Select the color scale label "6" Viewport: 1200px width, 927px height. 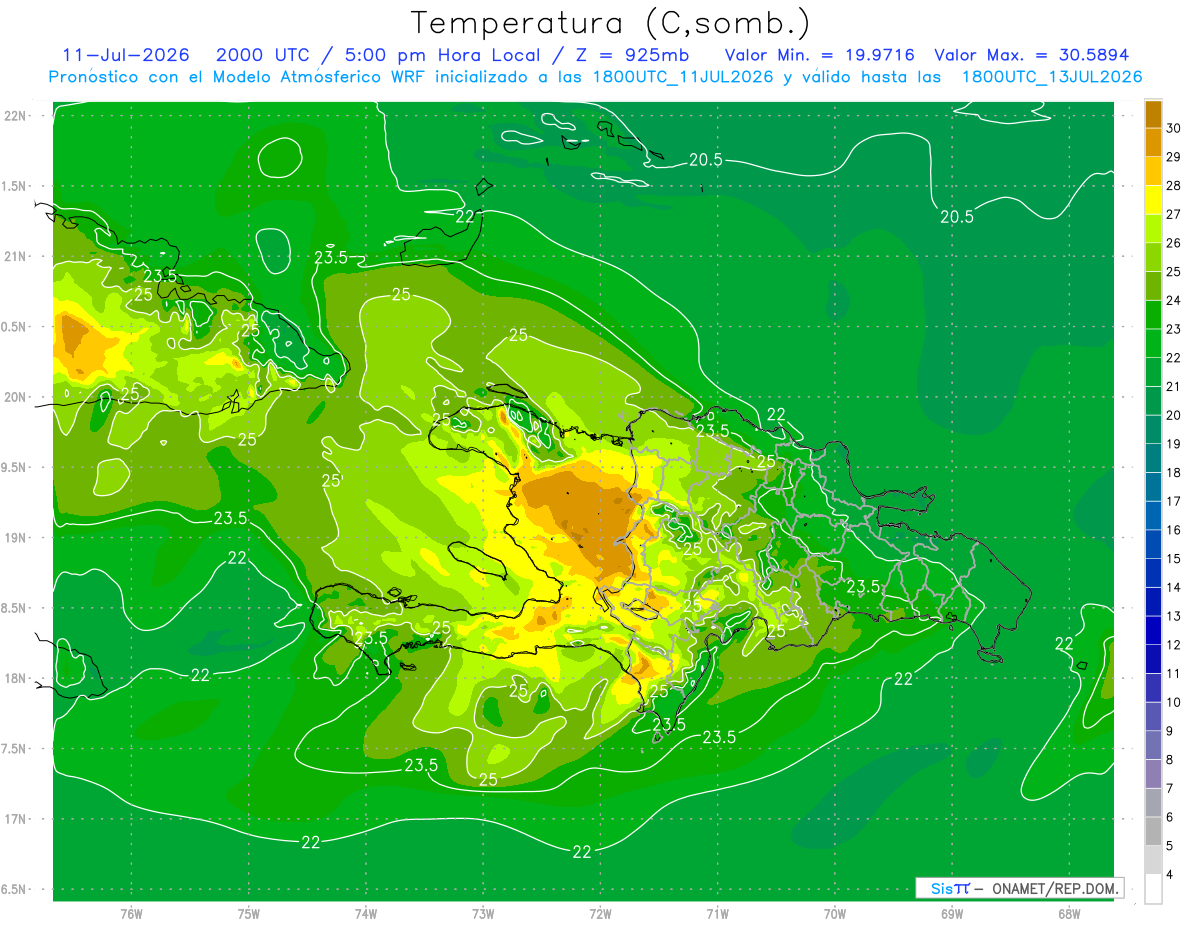(x=1171, y=817)
